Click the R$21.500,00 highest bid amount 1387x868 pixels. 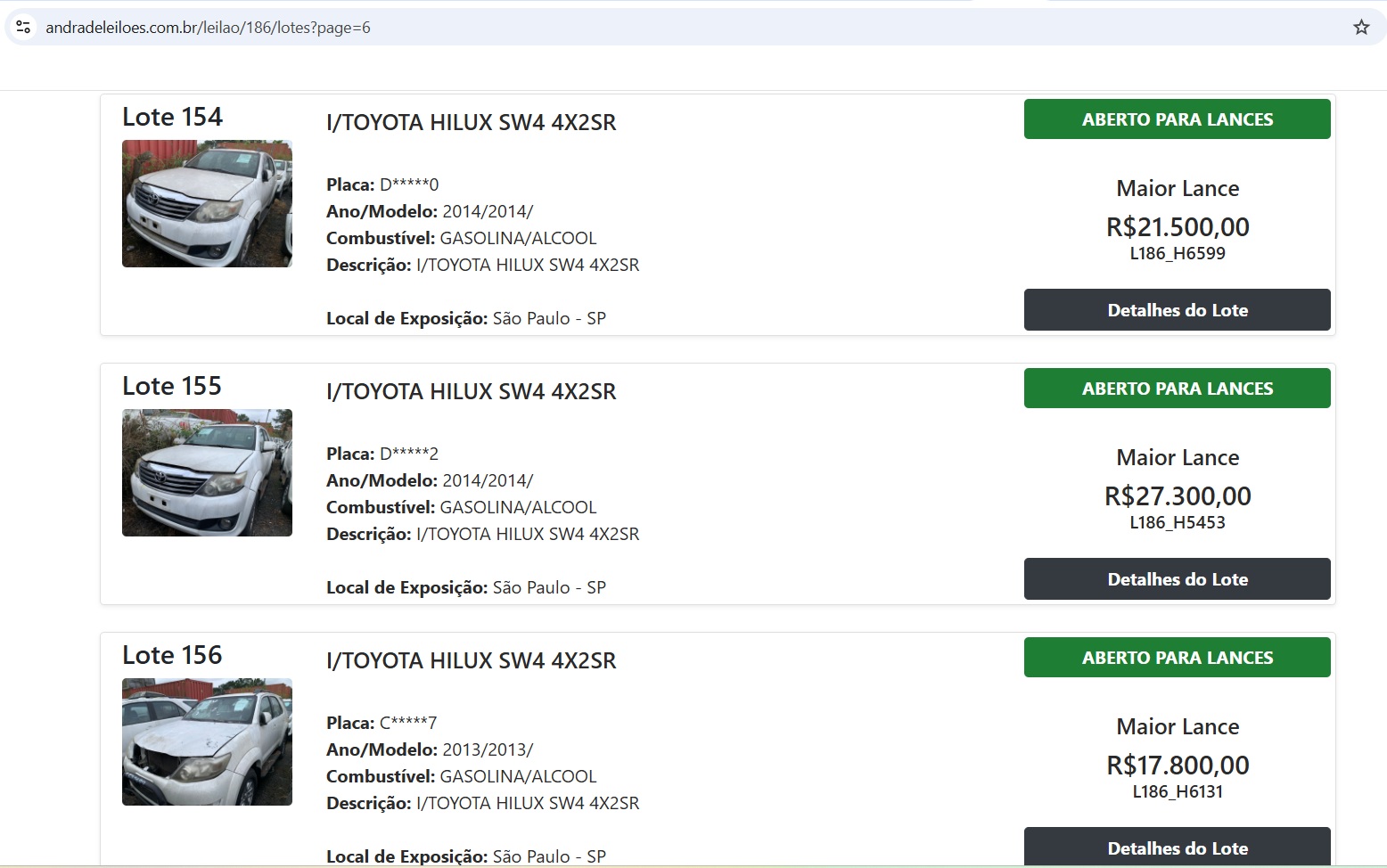pos(1177,227)
